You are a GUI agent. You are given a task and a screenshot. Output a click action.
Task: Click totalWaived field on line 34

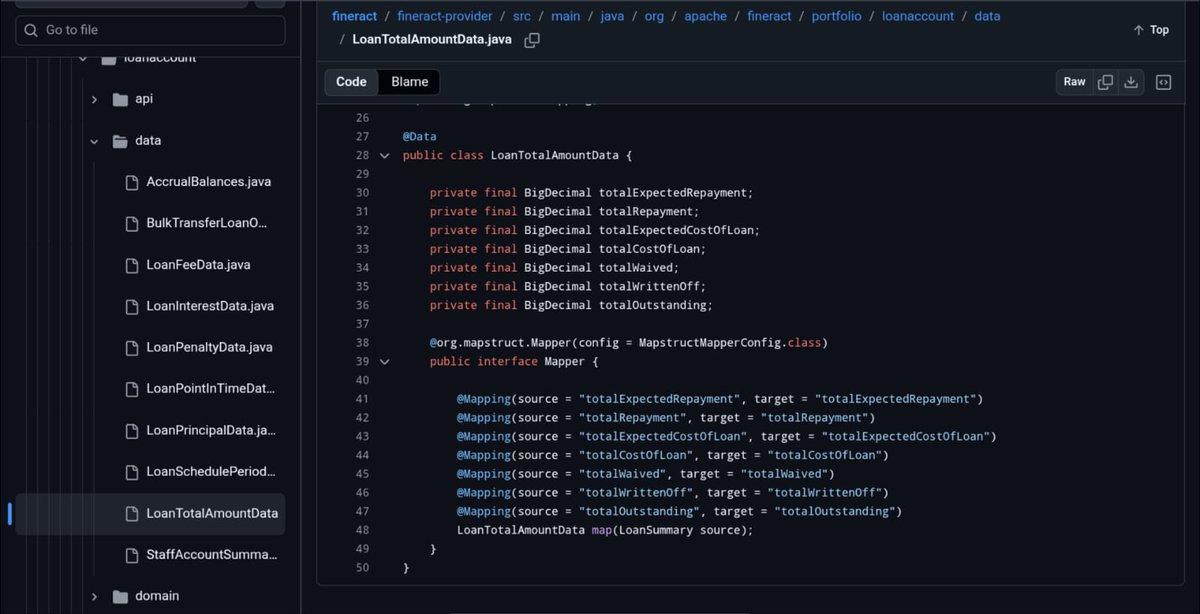tap(636, 267)
